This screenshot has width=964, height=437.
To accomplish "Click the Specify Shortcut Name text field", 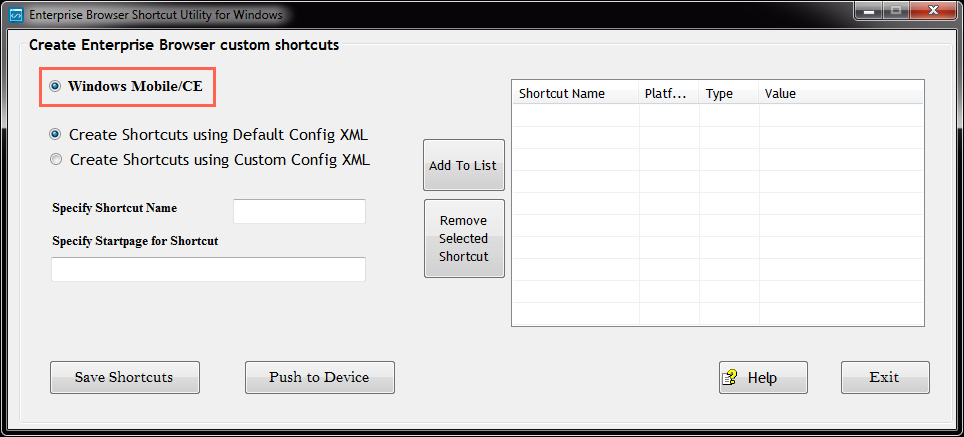I will point(299,211).
